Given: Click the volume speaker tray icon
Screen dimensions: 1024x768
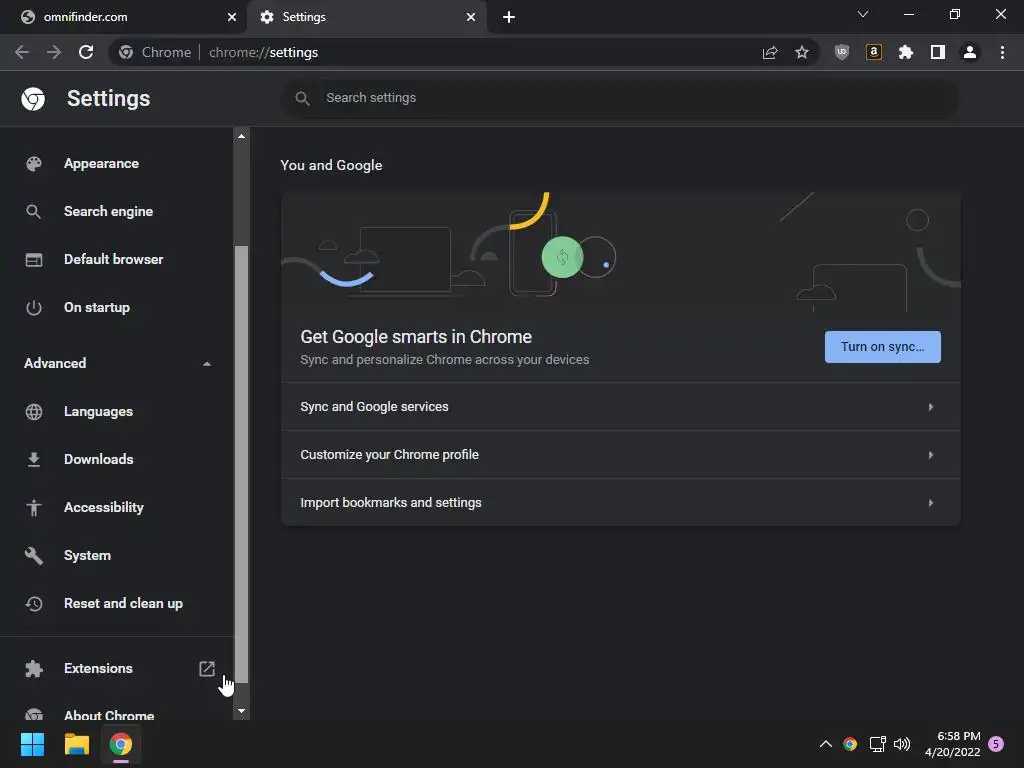Looking at the screenshot, I should tap(902, 744).
